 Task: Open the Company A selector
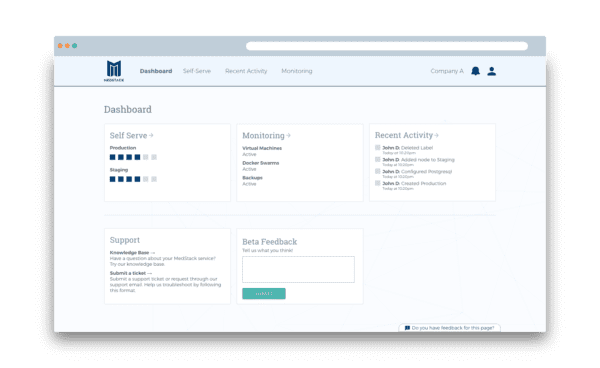pyautogui.click(x=447, y=71)
